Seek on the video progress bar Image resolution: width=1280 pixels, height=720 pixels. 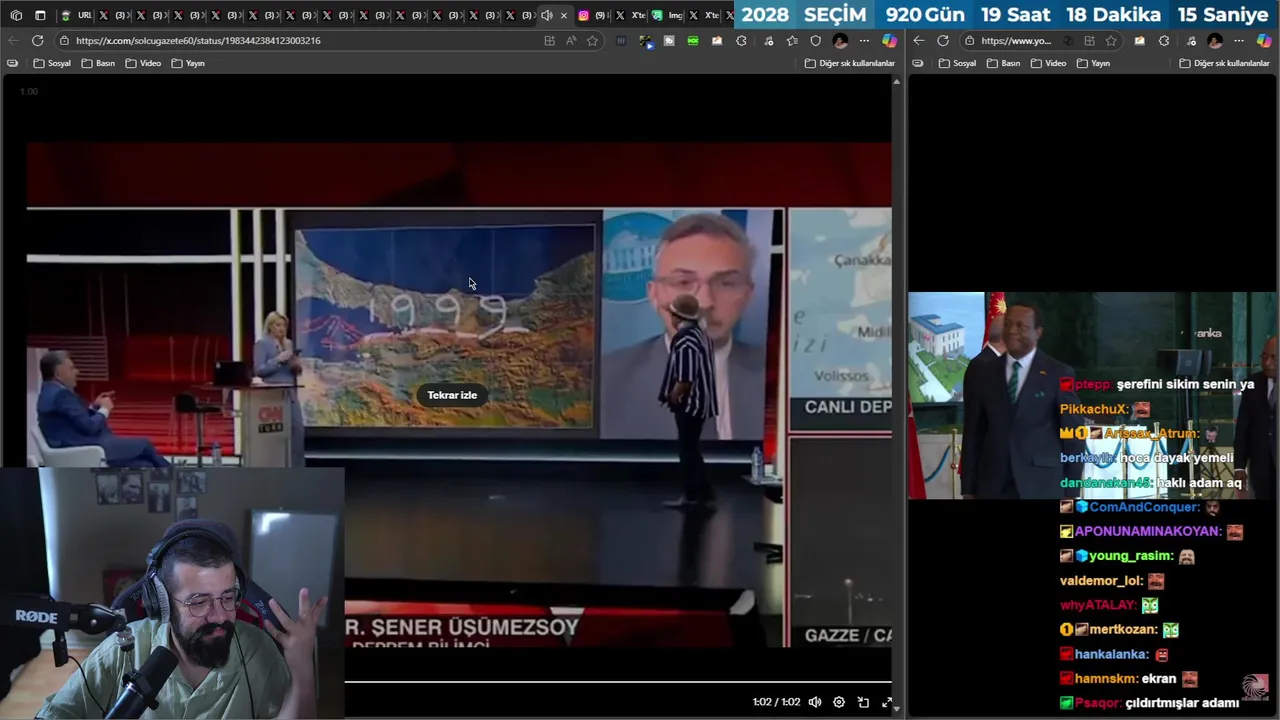click(617, 682)
